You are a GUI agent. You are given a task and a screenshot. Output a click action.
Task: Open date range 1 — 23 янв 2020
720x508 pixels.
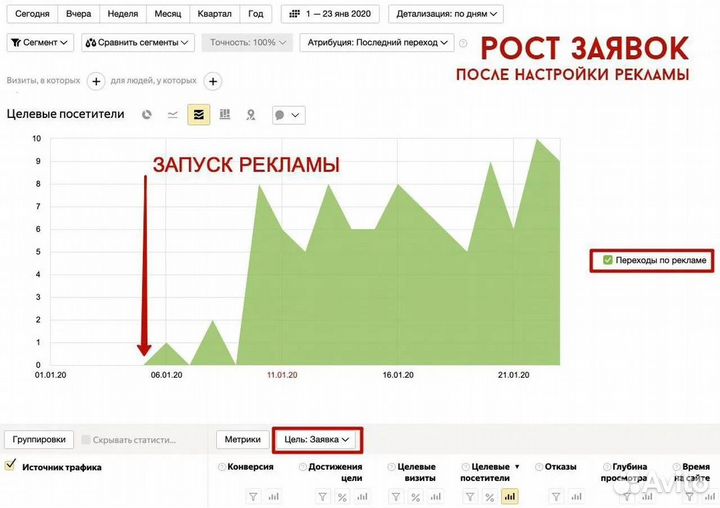[x=330, y=14]
